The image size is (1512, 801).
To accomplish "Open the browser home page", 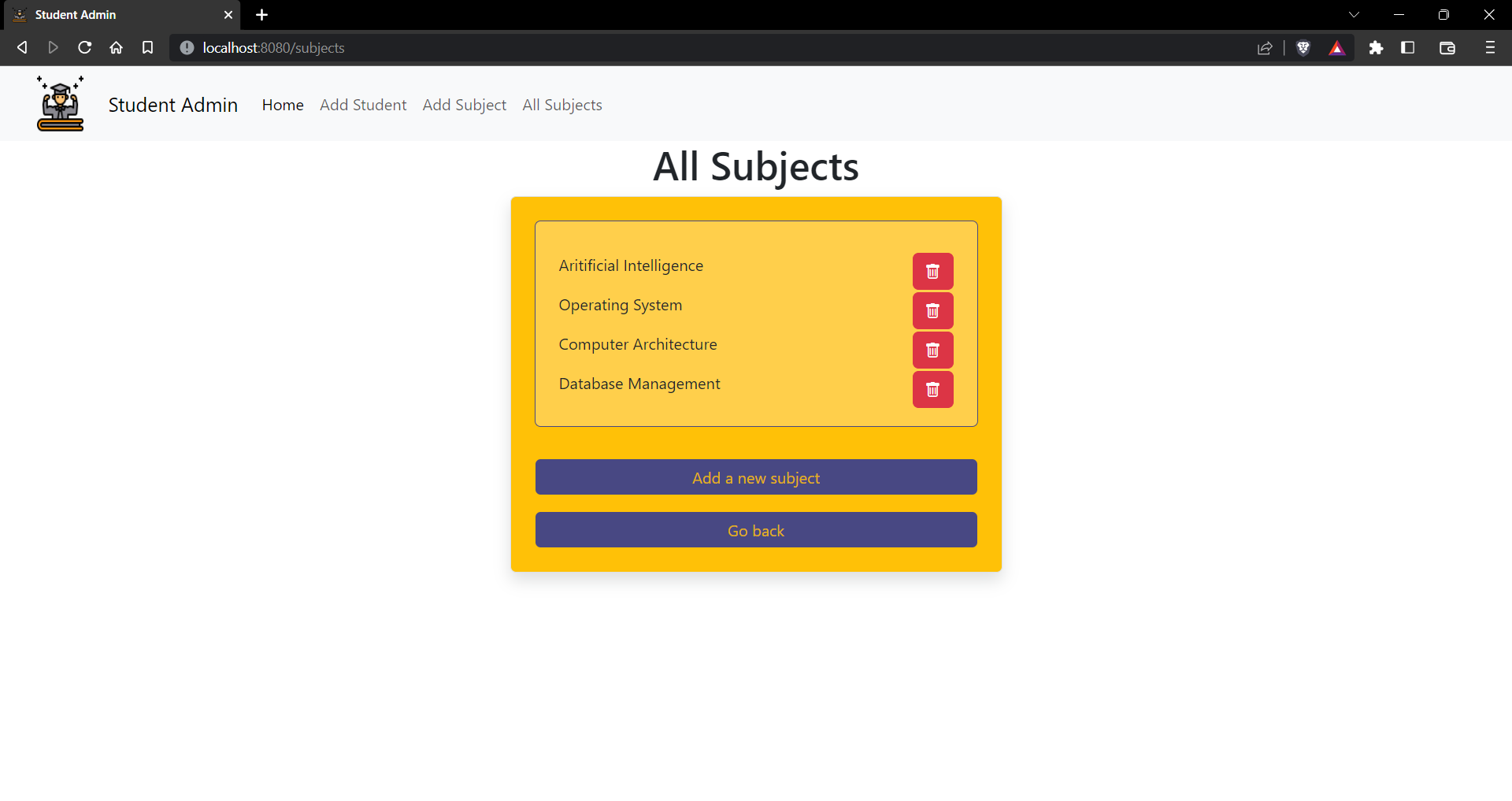I will click(116, 48).
